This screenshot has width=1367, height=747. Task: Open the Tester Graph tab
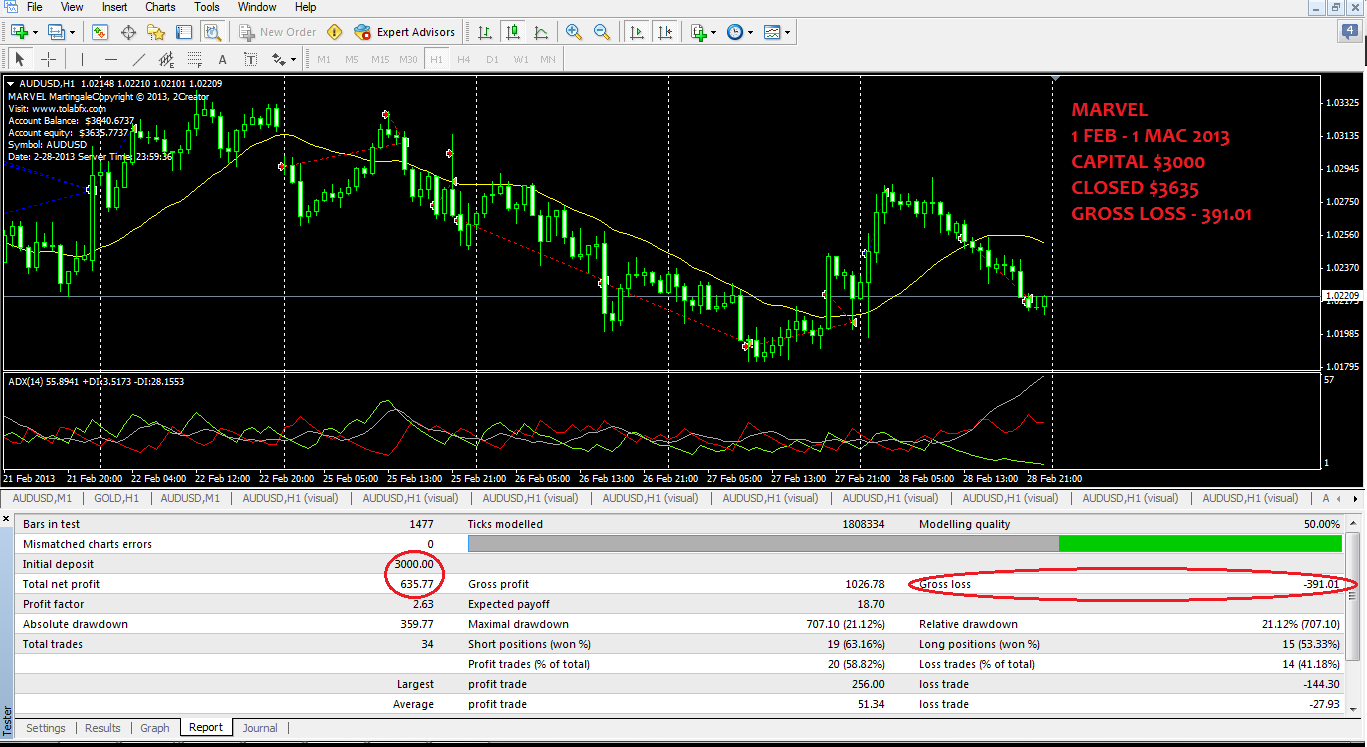(155, 728)
